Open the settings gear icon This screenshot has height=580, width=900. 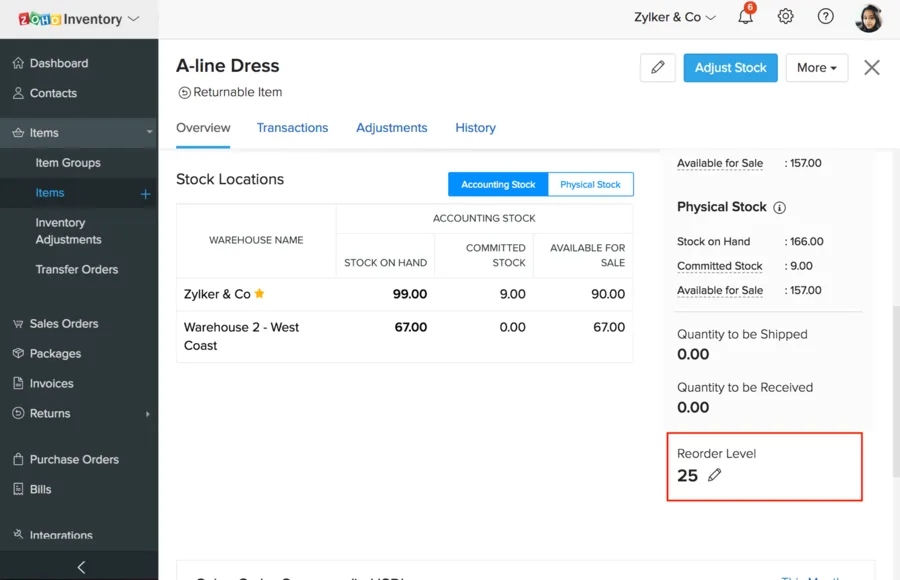pyautogui.click(x=786, y=17)
